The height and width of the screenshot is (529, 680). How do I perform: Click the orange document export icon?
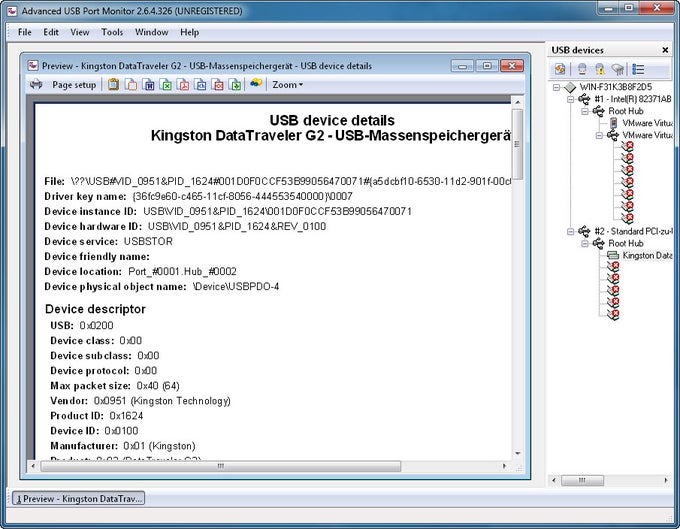click(x=131, y=85)
